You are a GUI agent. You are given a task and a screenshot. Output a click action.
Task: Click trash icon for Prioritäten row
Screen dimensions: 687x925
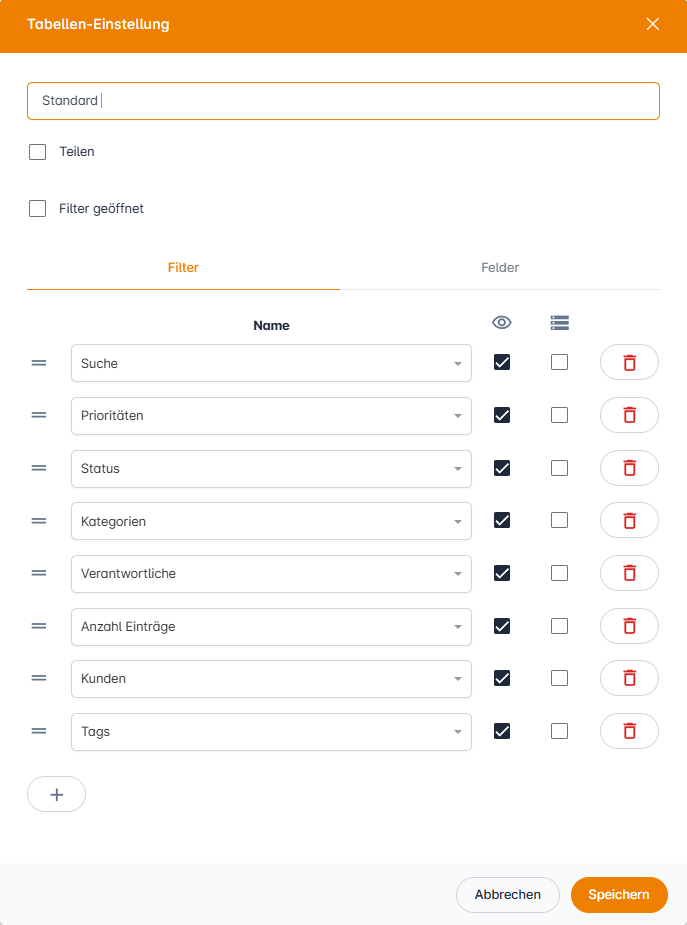tap(629, 415)
